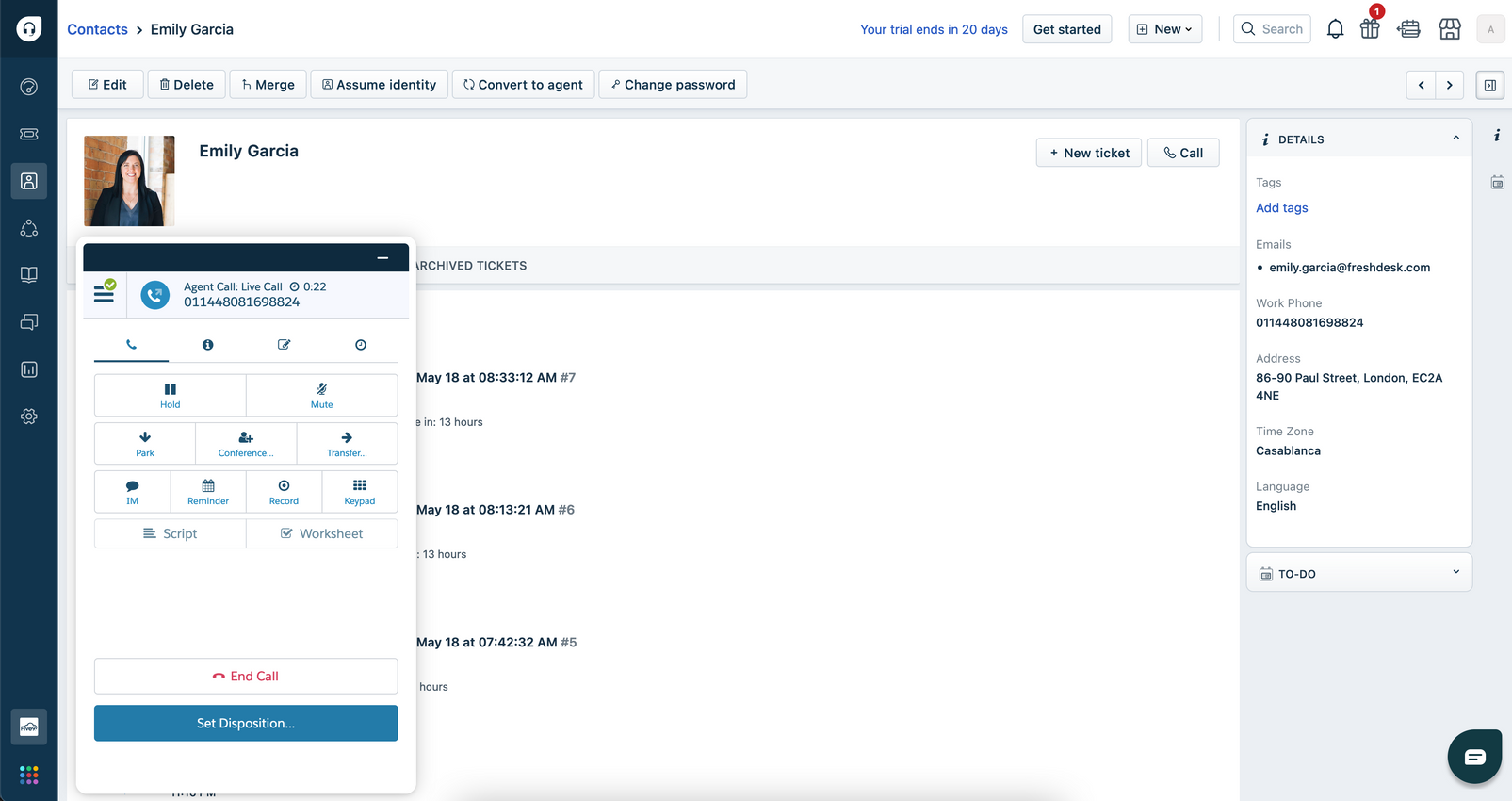Open the call history clock tab
This screenshot has width=1512, height=801.
pos(361,345)
